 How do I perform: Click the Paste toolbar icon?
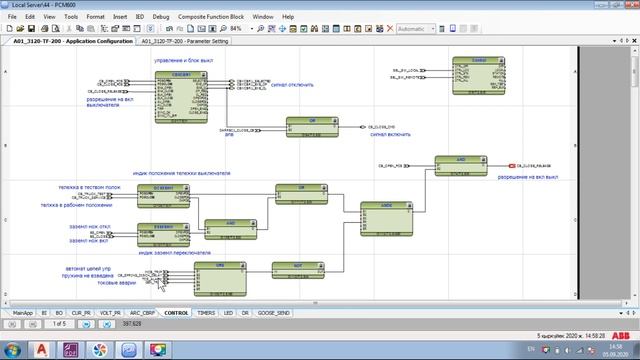pos(91,29)
